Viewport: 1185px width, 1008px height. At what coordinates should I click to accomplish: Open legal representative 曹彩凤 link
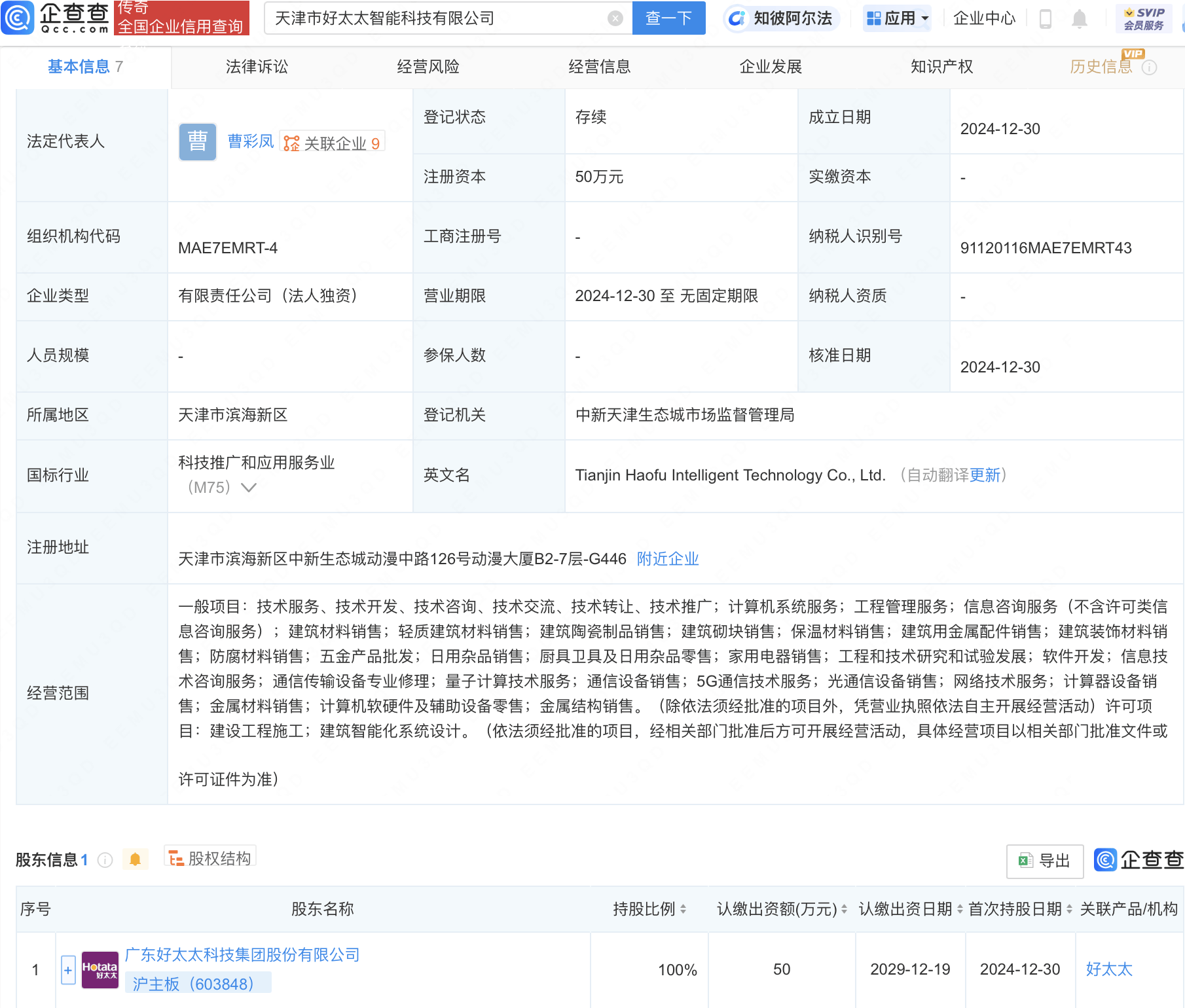(x=250, y=141)
